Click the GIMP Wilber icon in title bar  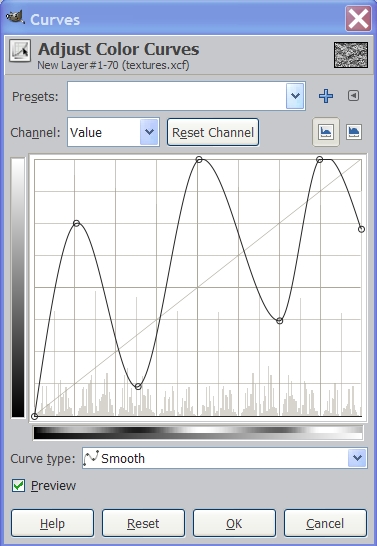click(16, 17)
